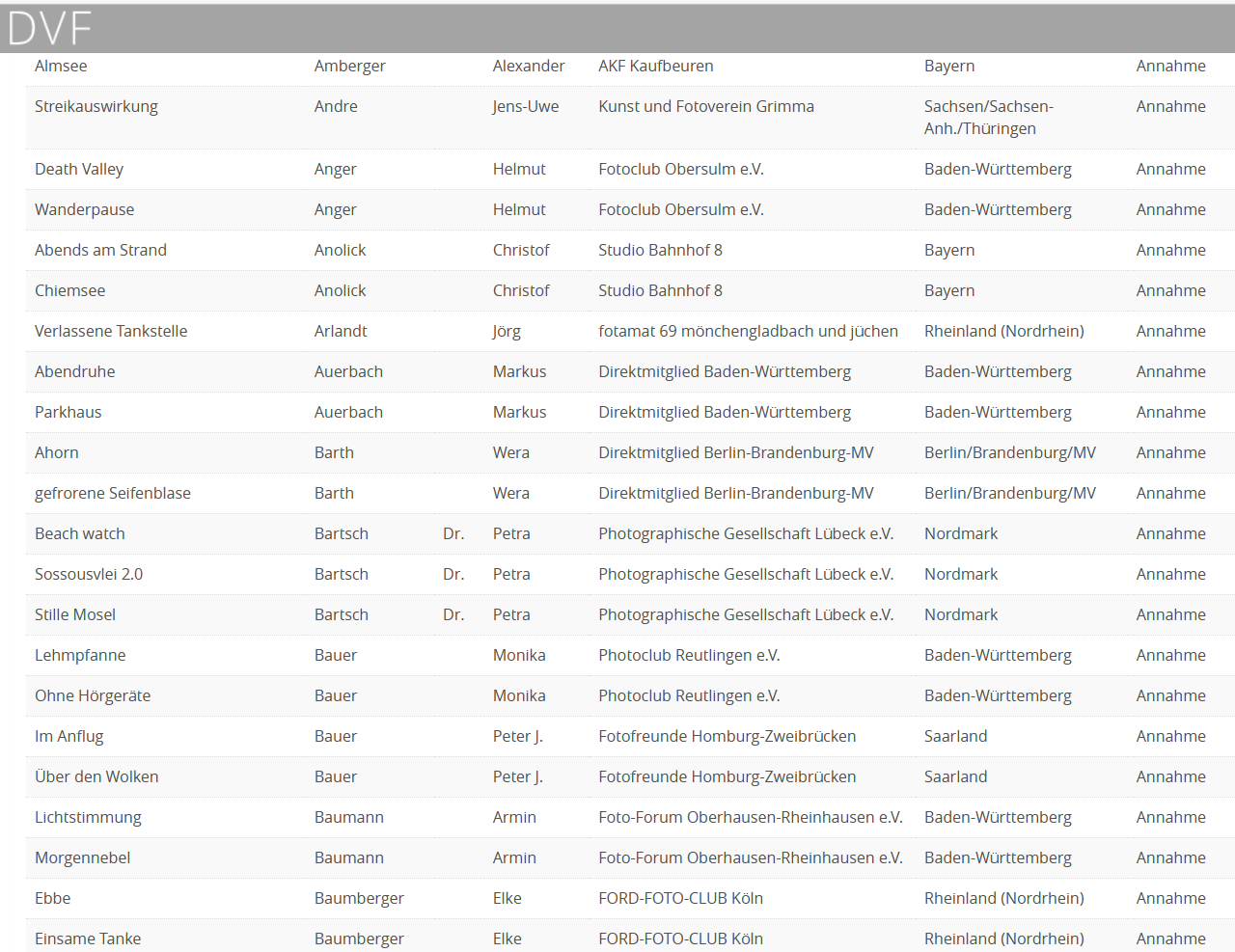Click first name 'Peter J.' in Im Anflug row
1235x952 pixels.
pos(518,736)
